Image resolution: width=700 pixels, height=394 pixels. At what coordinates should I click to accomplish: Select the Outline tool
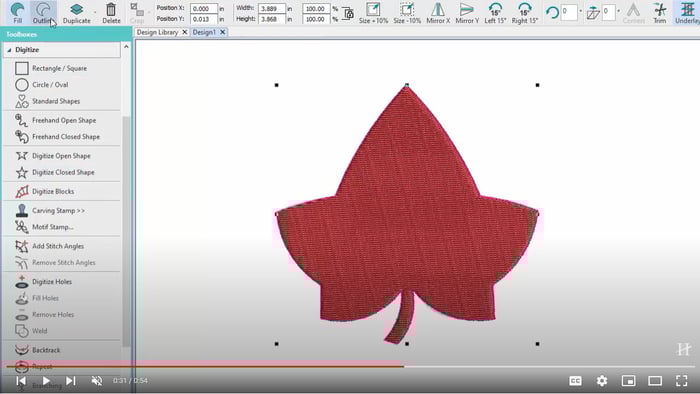coord(43,12)
